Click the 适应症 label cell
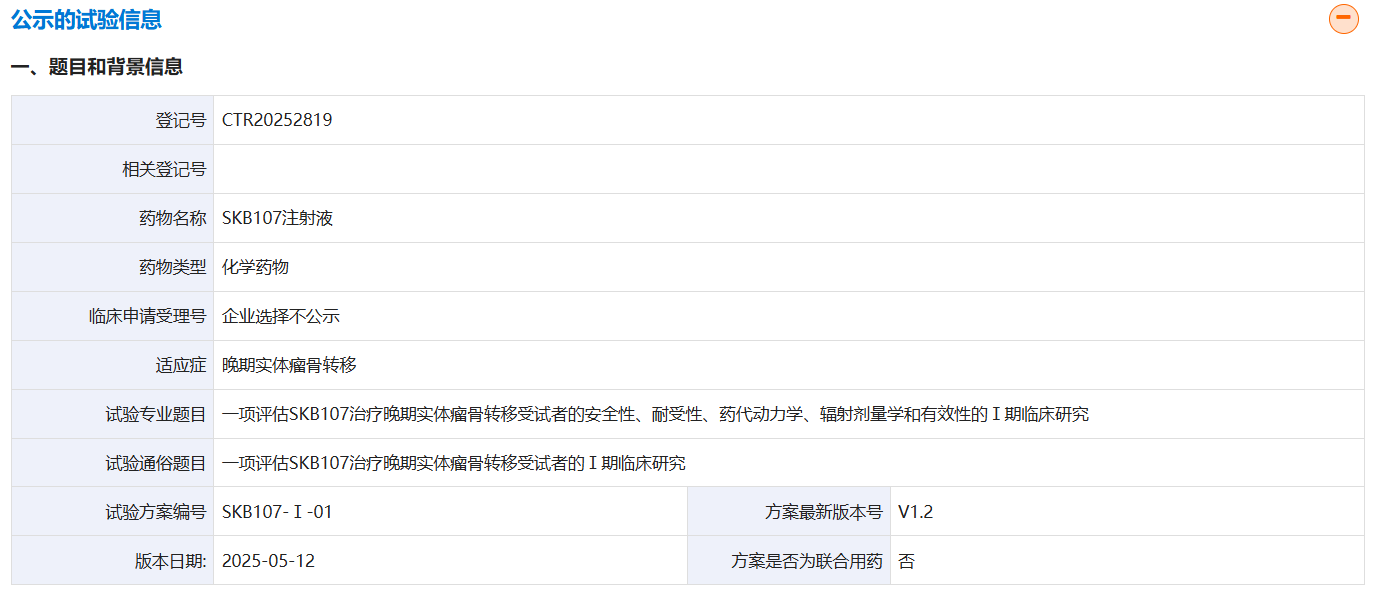1375x595 pixels. pos(113,365)
